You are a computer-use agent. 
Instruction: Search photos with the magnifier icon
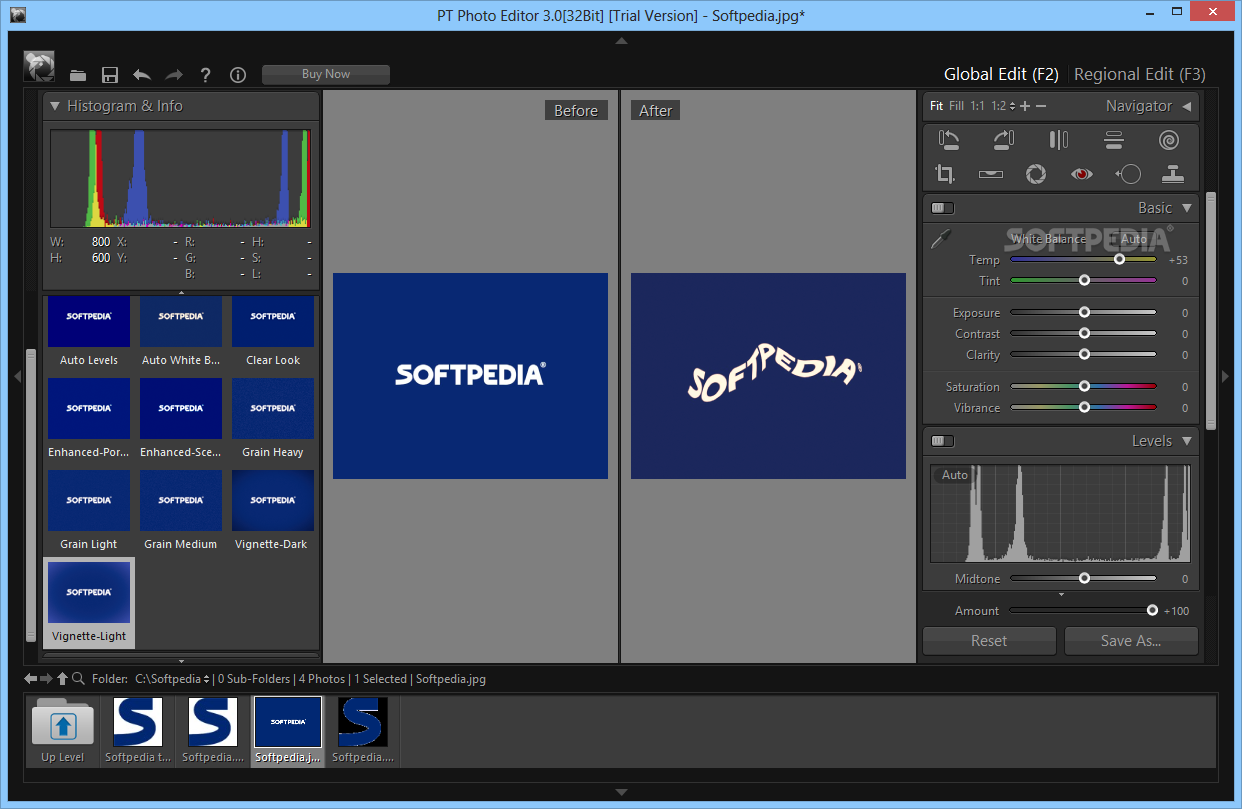coord(78,679)
